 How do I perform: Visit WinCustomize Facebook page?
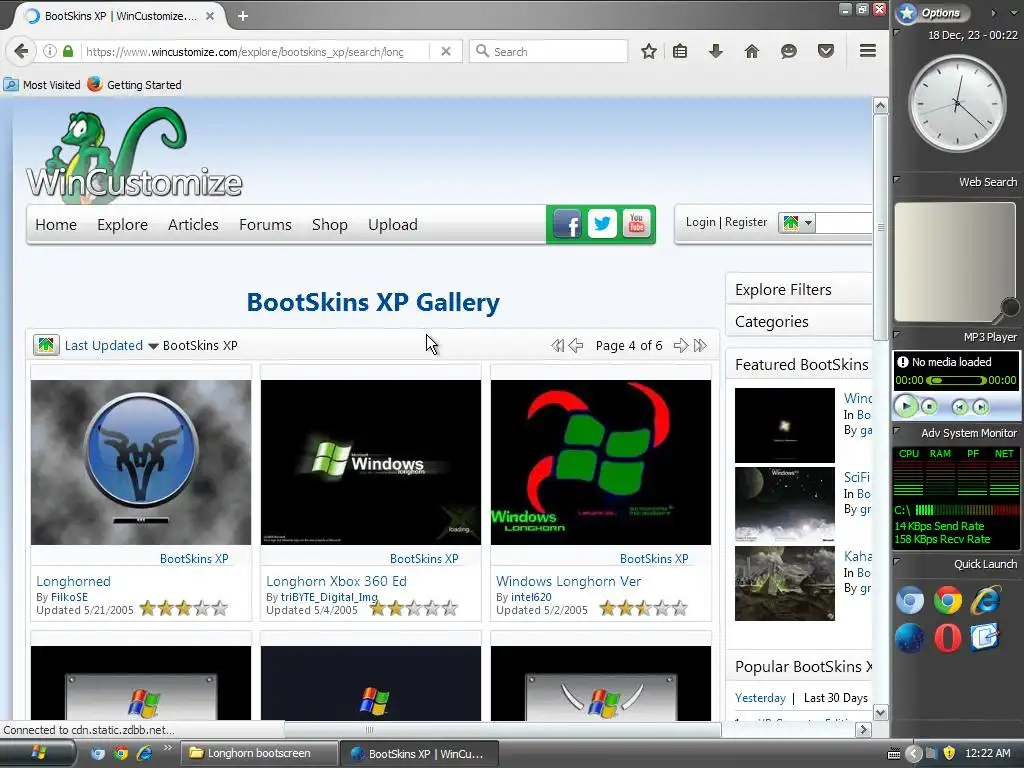click(567, 225)
